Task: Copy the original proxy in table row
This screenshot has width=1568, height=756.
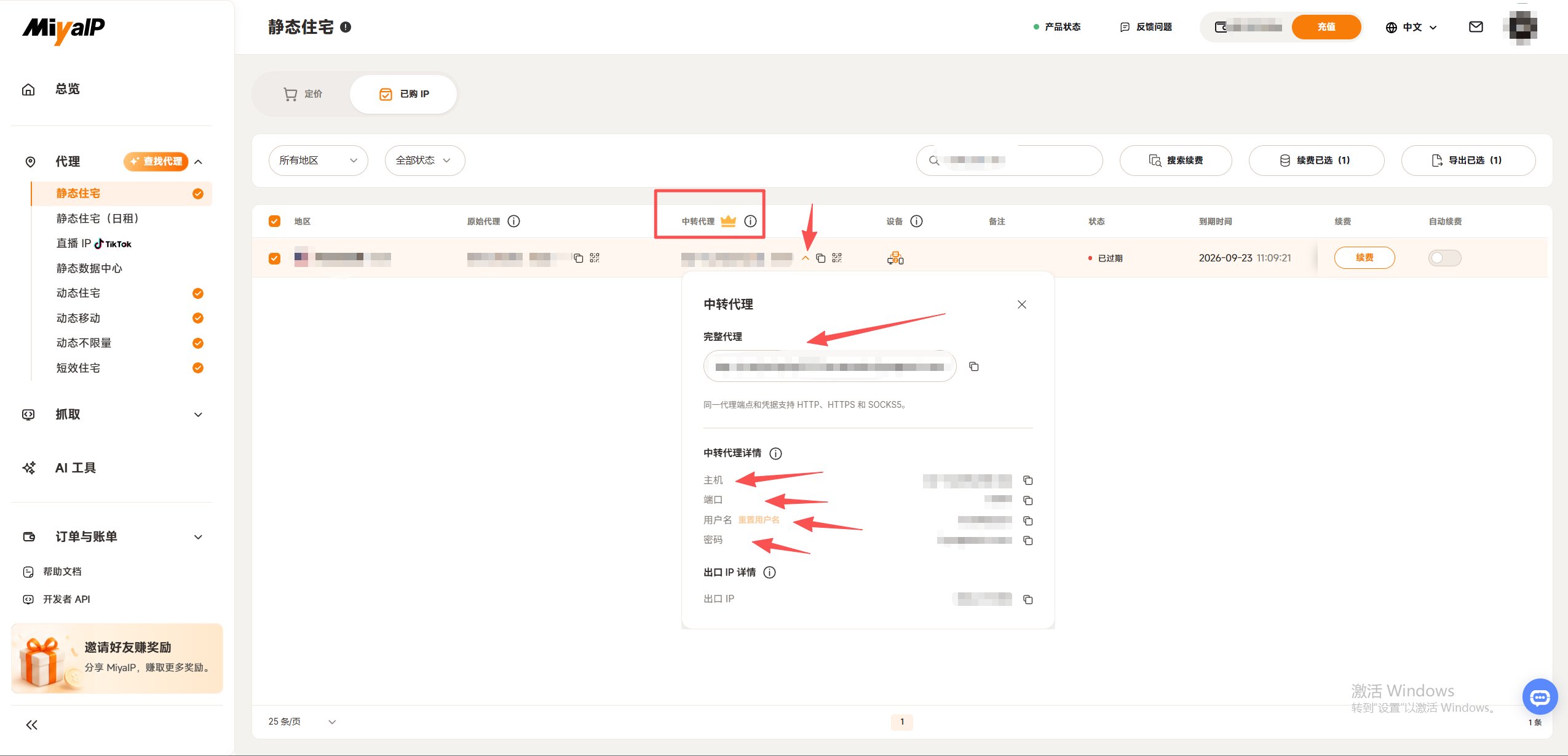Action: (x=578, y=258)
